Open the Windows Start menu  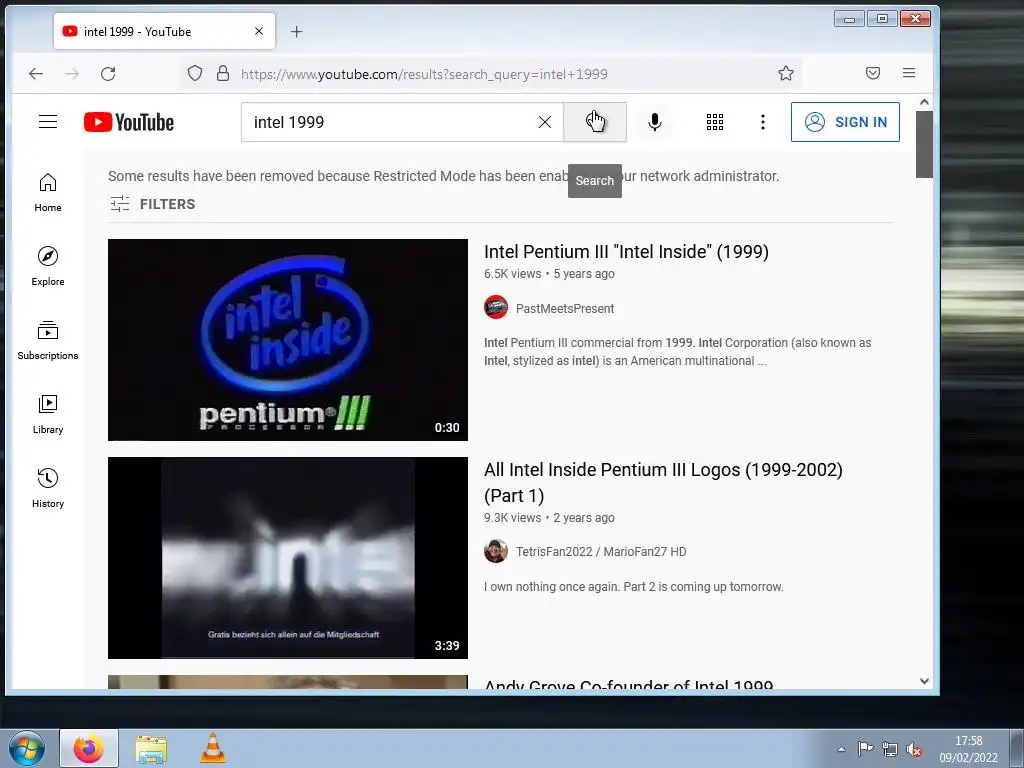click(x=27, y=748)
